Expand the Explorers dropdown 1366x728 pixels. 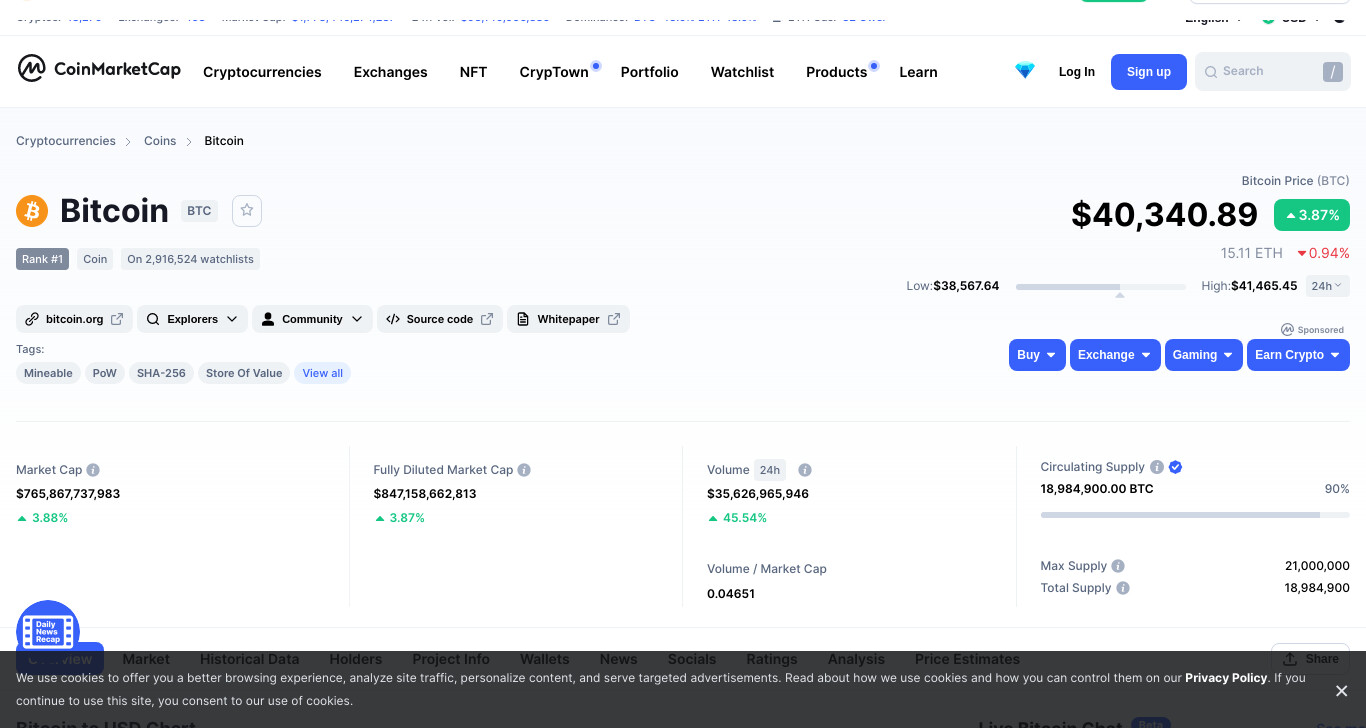[192, 319]
